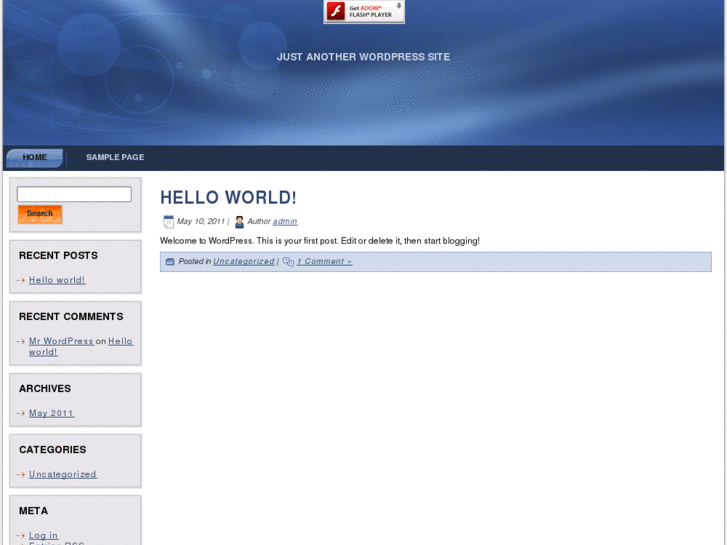This screenshot has width=727, height=545.
Task: Open the May 2011 archive link
Action: pyautogui.click(x=51, y=413)
